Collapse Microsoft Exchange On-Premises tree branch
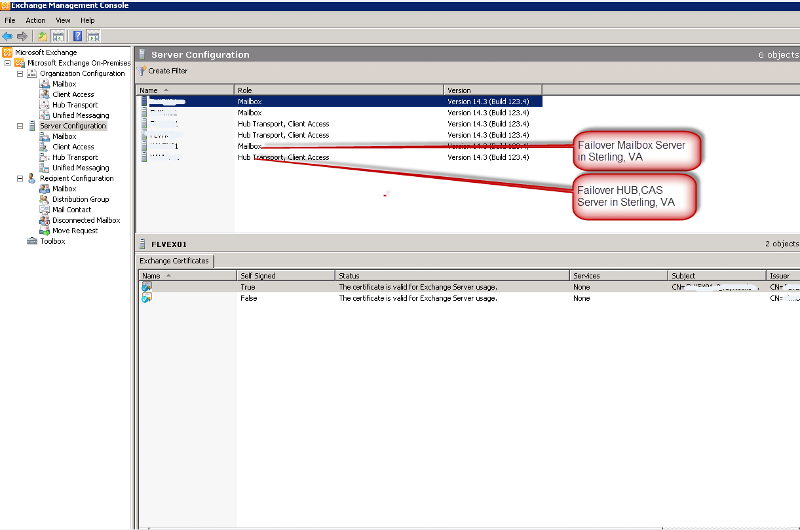This screenshot has width=800, height=530. [8, 63]
